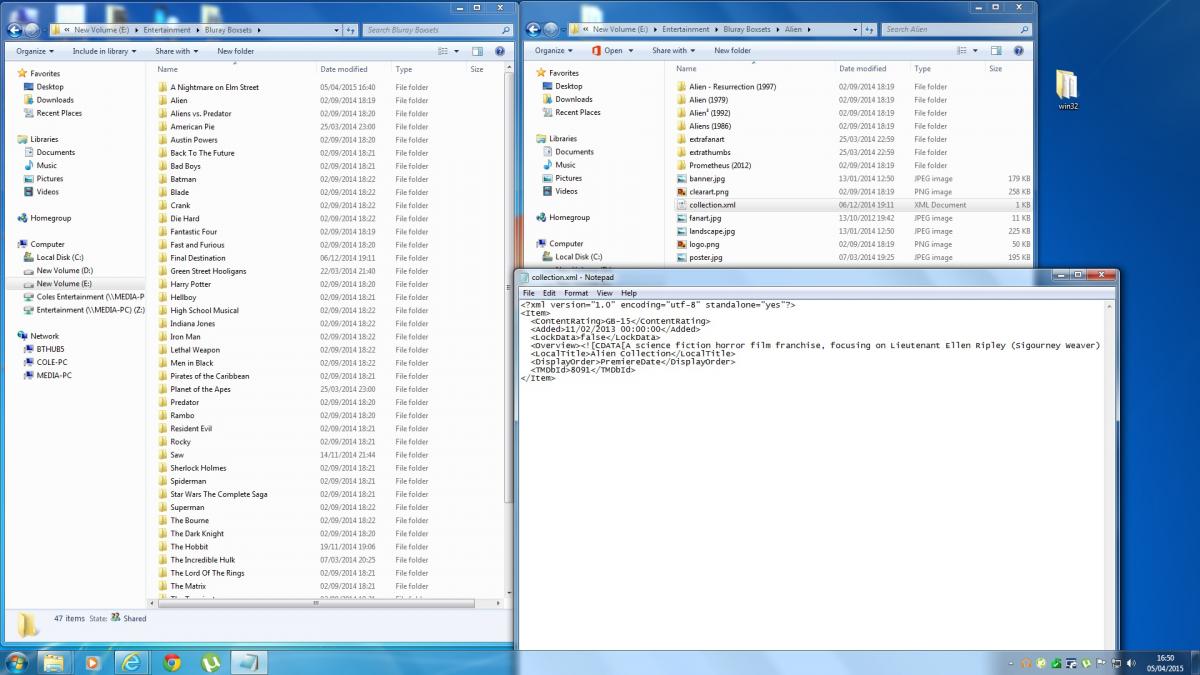Show hidden icons in the system tray

tap(1010, 663)
